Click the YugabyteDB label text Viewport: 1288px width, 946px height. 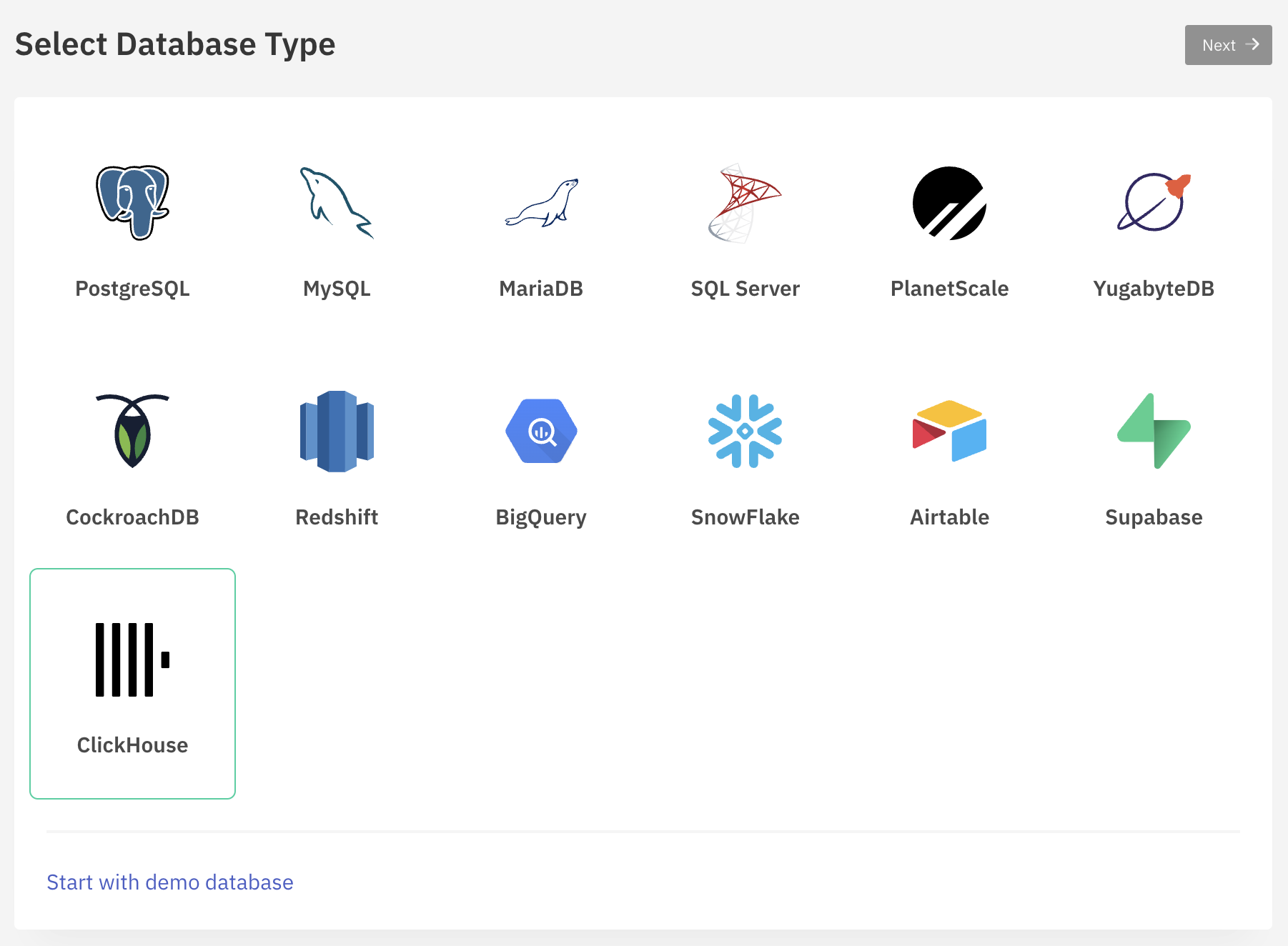point(1154,289)
